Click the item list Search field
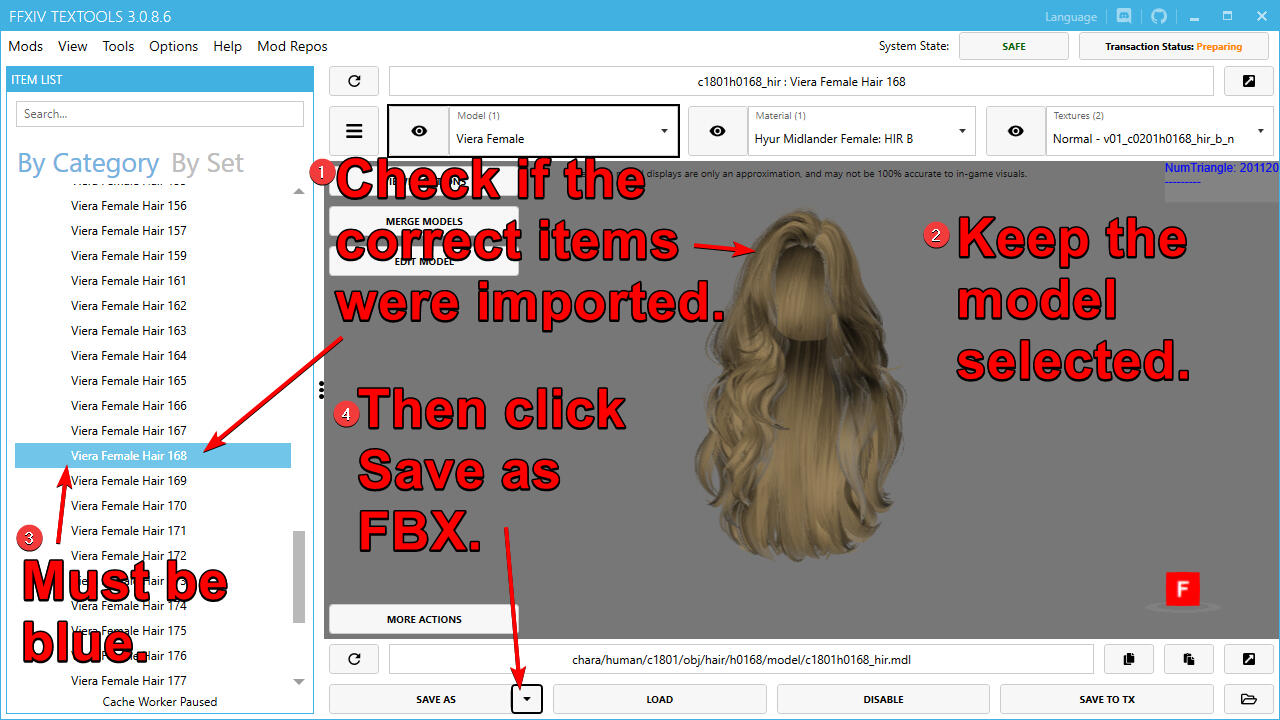Image resolution: width=1280 pixels, height=720 pixels. (x=160, y=114)
